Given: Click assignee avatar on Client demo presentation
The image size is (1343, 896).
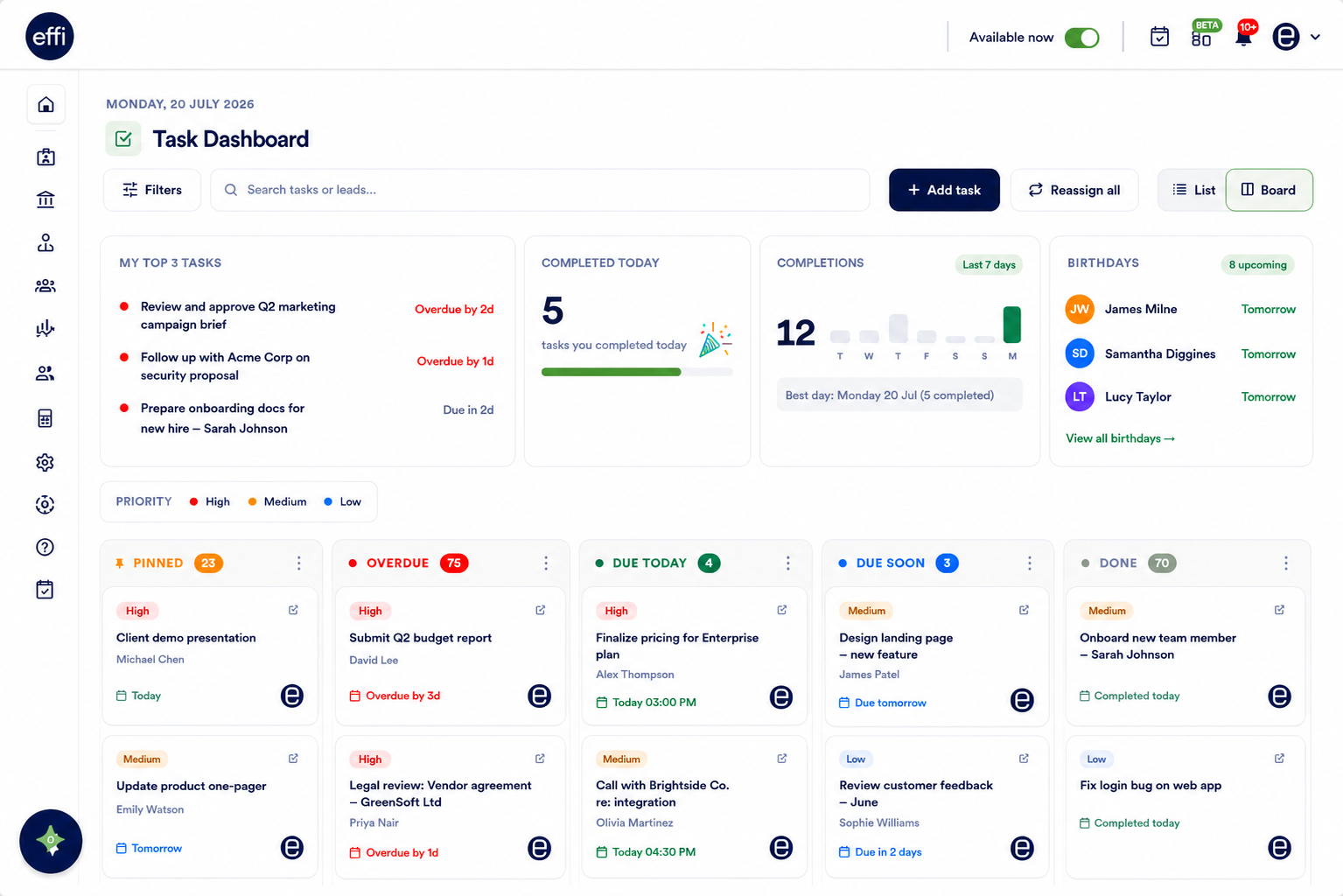Looking at the screenshot, I should coord(292,696).
